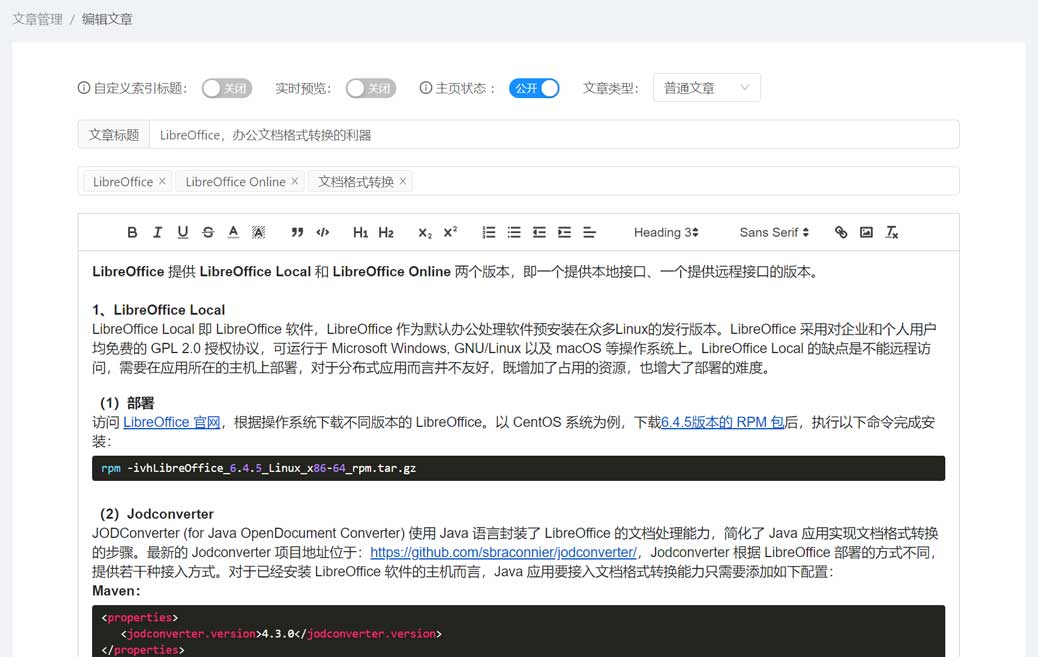Open the text alignment options
Screen dimensions: 1038x657
pos(589,232)
